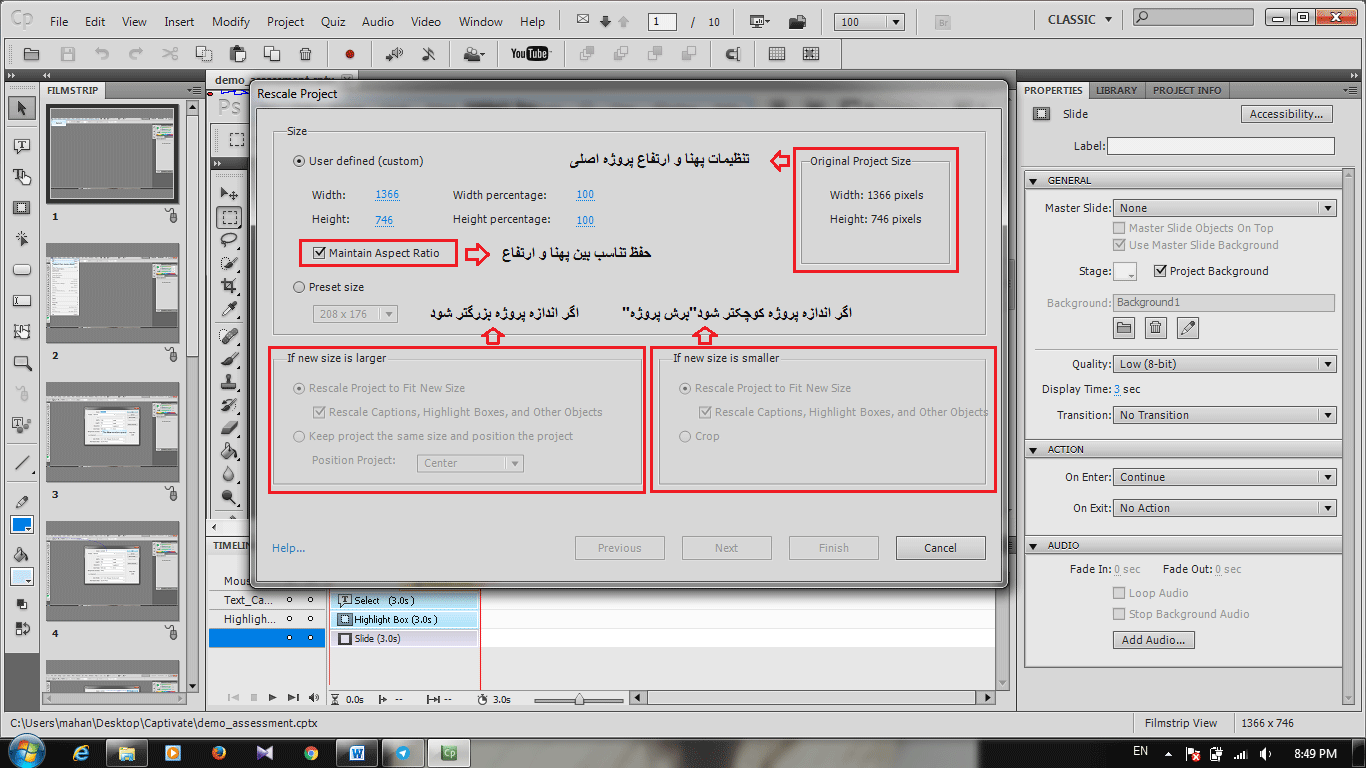Open the zoom percentage dropdown showing 100

[x=870, y=22]
